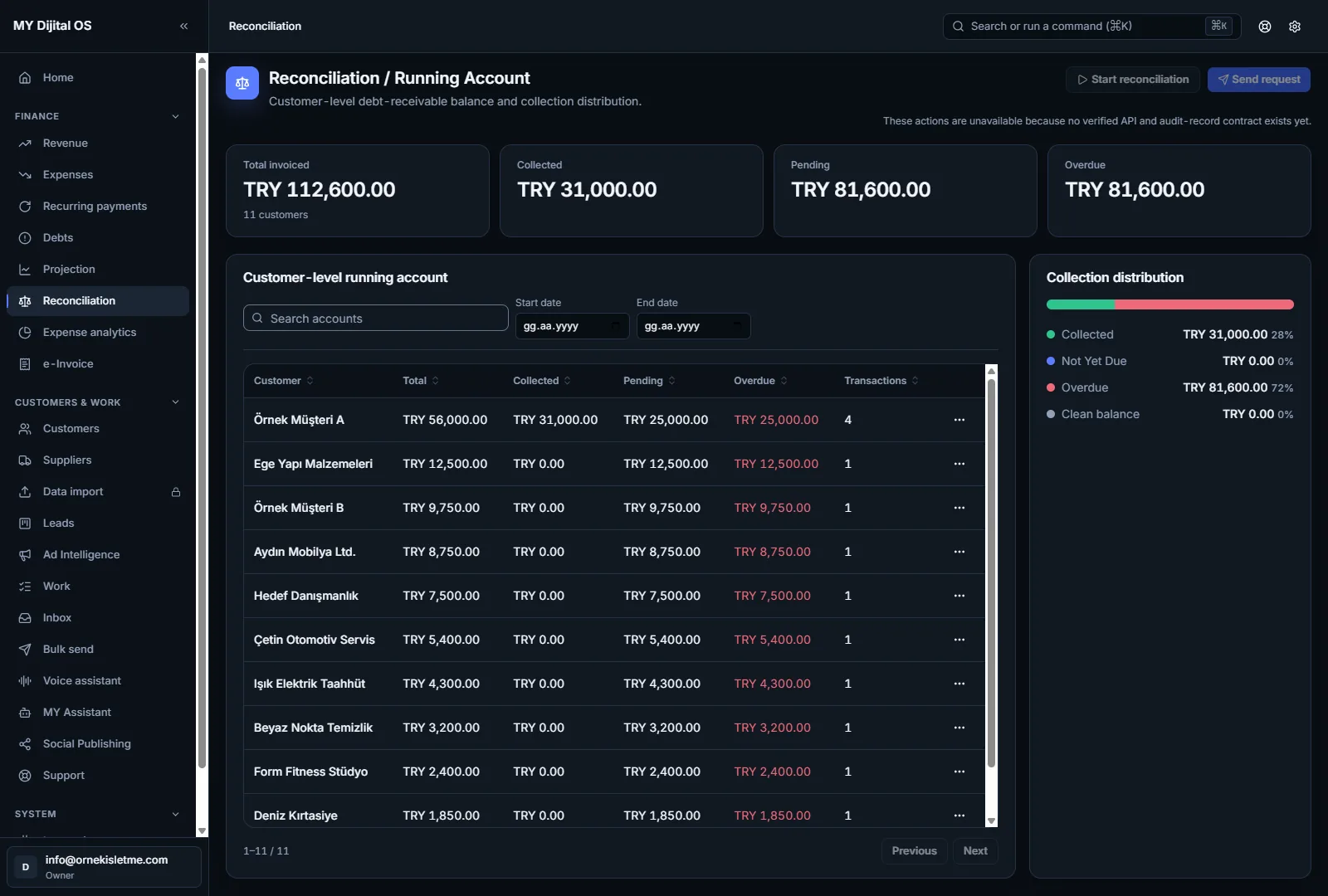
Task: Click the Debts alert-circle icon
Action: 25,238
